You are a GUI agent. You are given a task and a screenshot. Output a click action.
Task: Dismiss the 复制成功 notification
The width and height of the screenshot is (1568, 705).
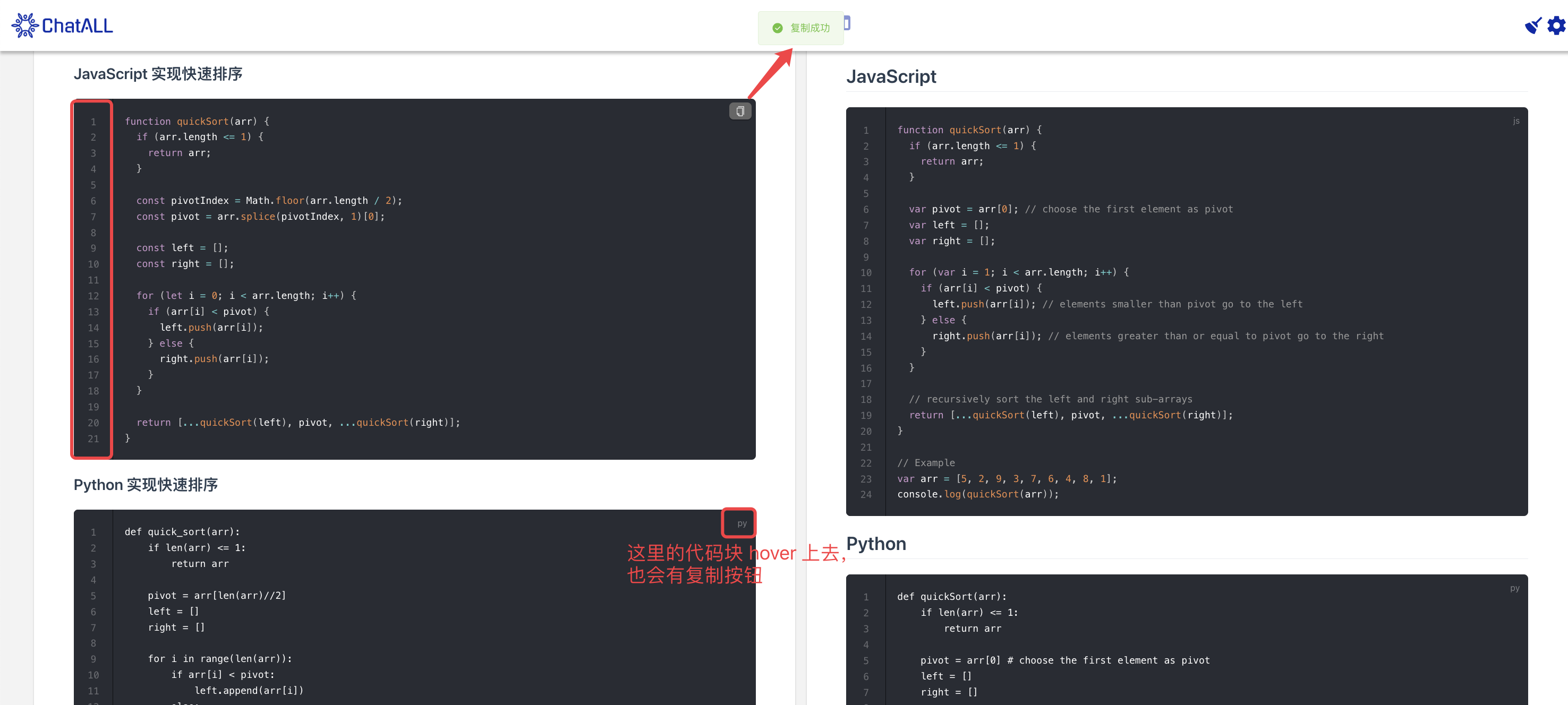pos(800,28)
